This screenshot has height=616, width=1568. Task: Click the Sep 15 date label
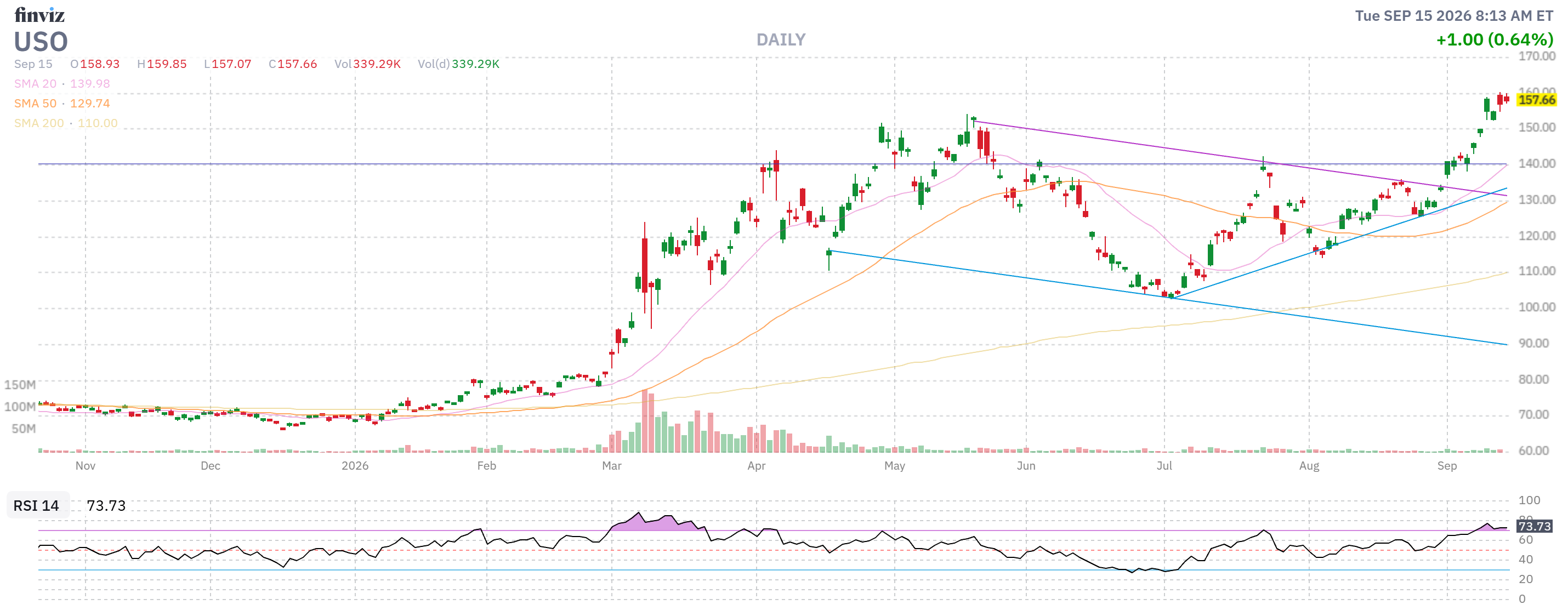click(33, 64)
